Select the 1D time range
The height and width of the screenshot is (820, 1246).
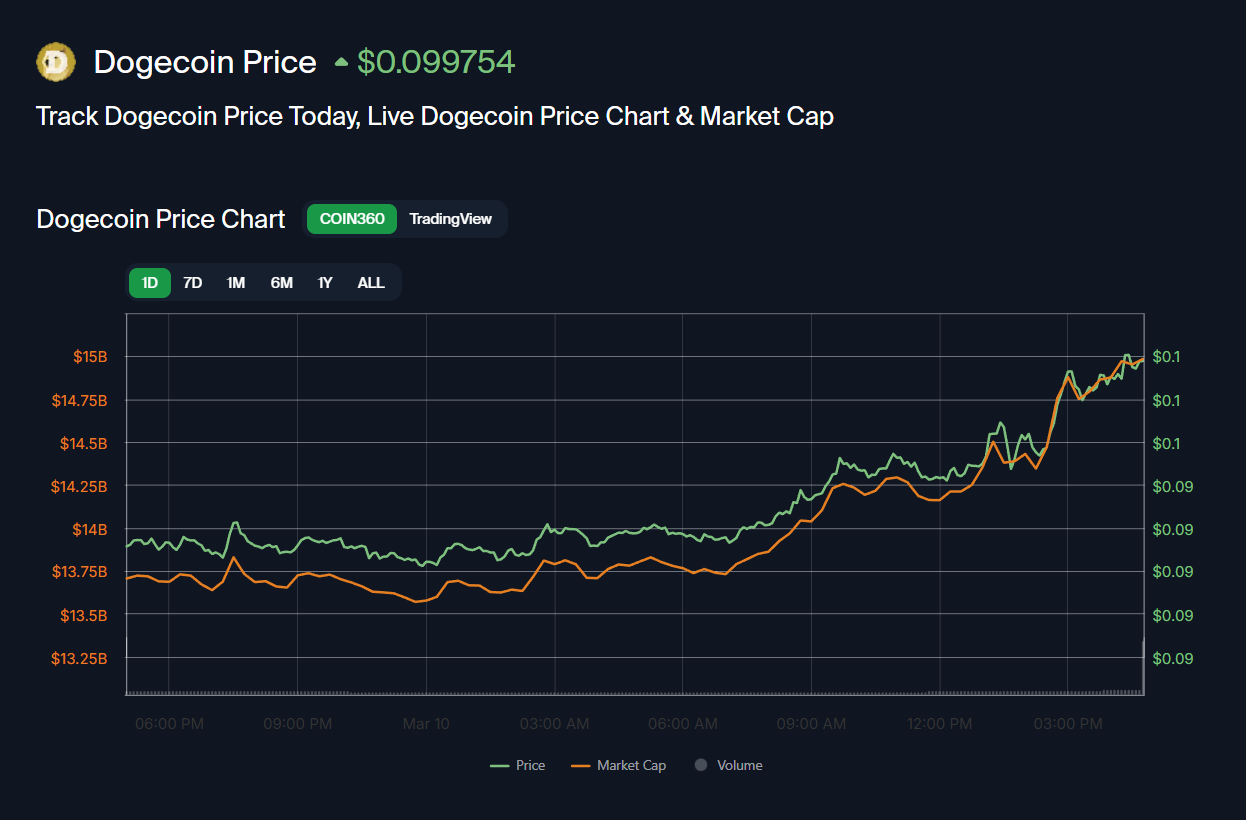(150, 283)
